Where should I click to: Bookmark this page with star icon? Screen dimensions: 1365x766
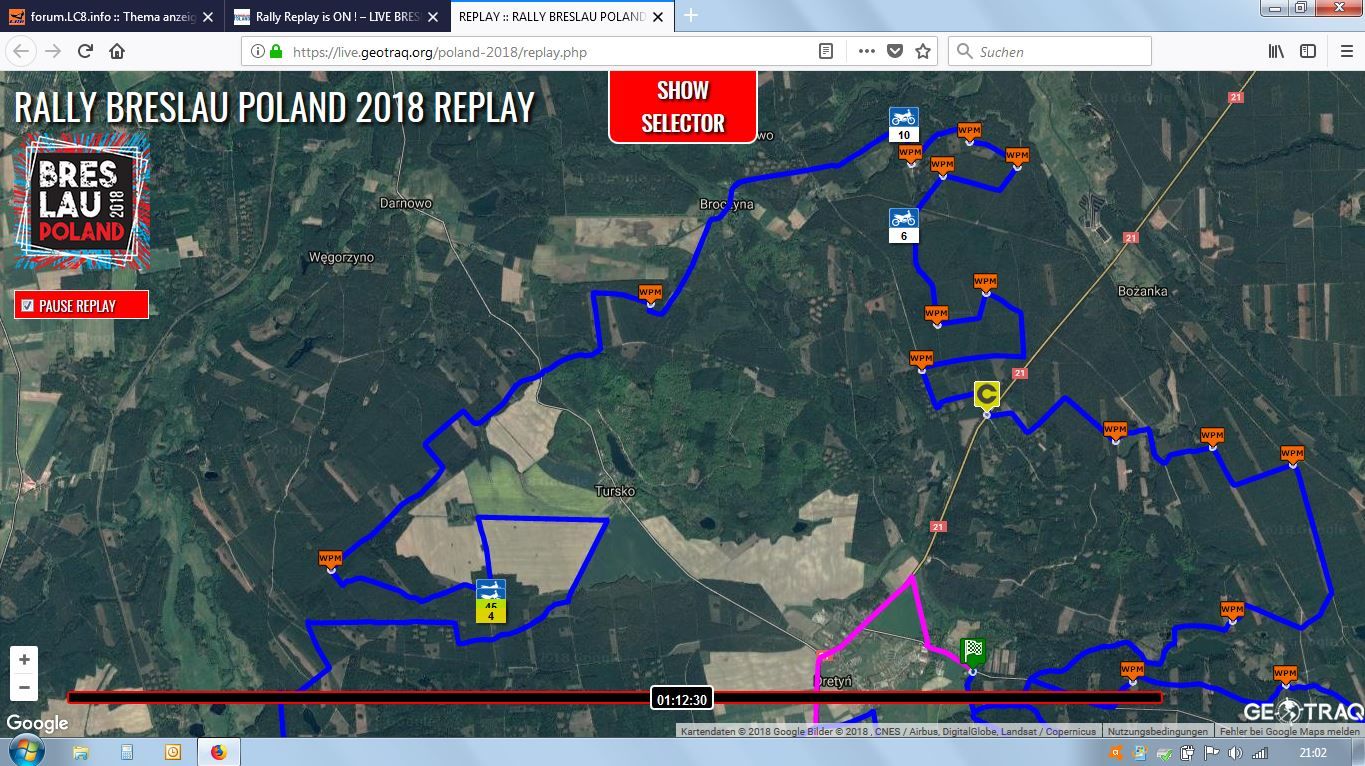[x=923, y=51]
